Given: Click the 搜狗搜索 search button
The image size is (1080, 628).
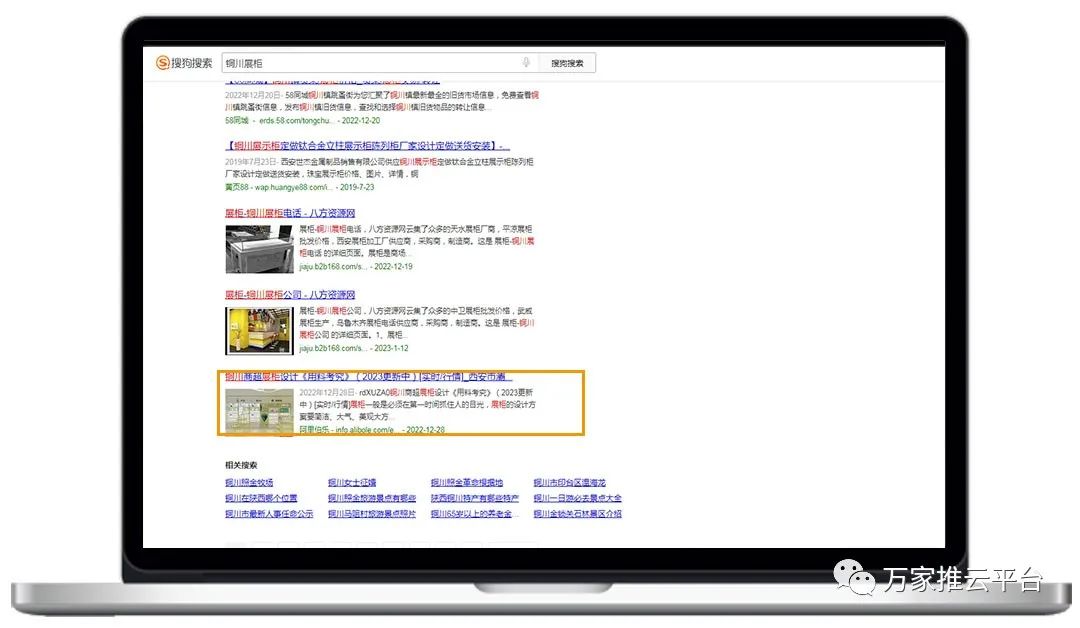Looking at the screenshot, I should pos(567,63).
